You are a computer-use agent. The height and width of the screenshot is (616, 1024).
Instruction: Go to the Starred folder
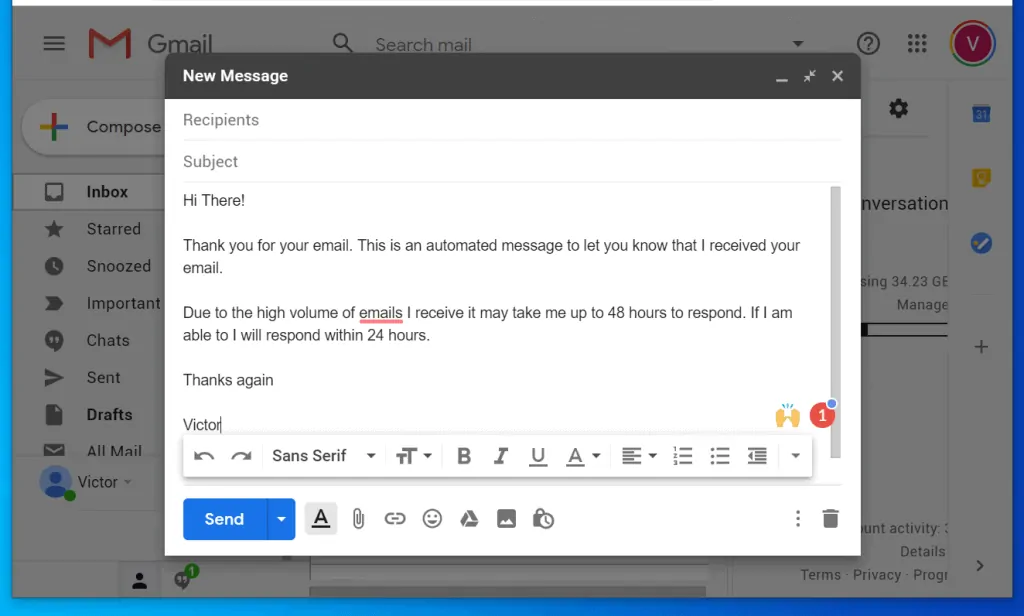(113, 229)
